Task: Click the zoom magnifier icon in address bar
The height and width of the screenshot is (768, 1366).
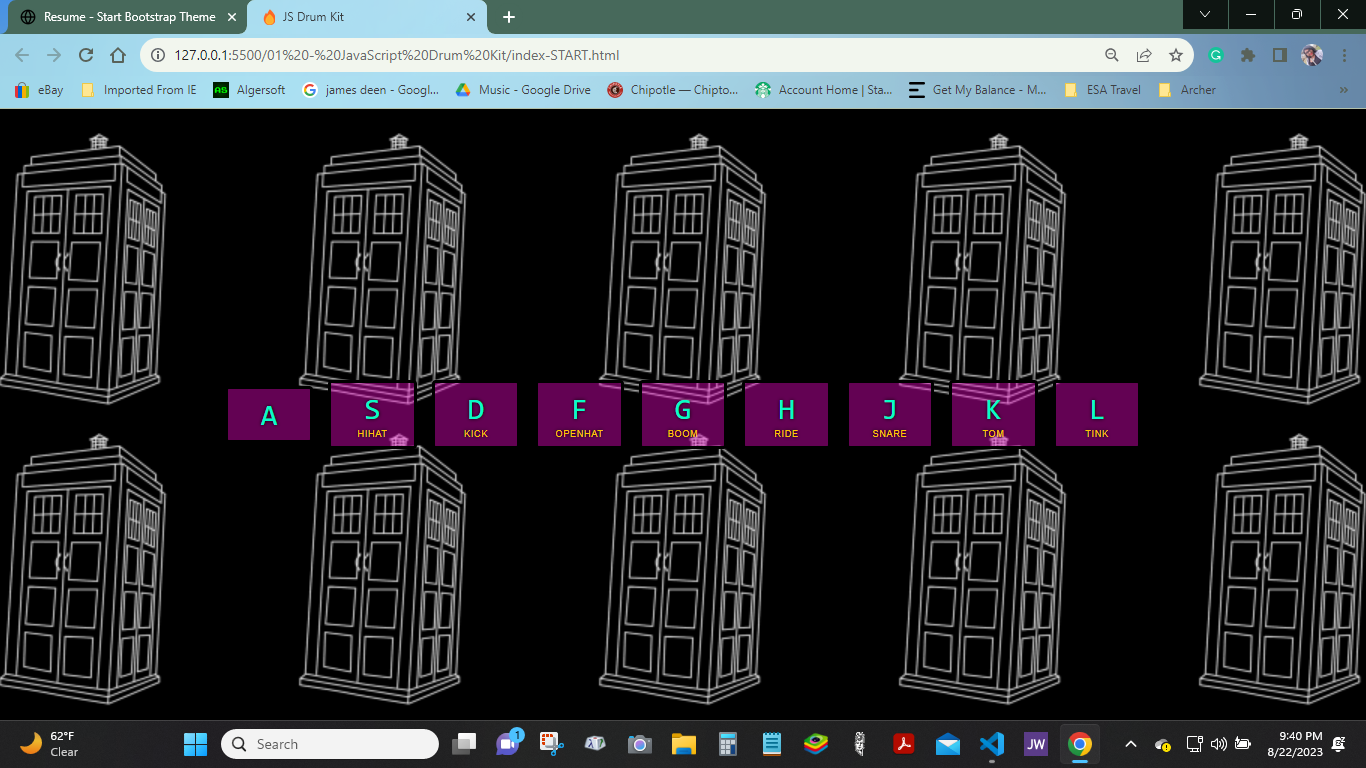Action: pos(1112,55)
